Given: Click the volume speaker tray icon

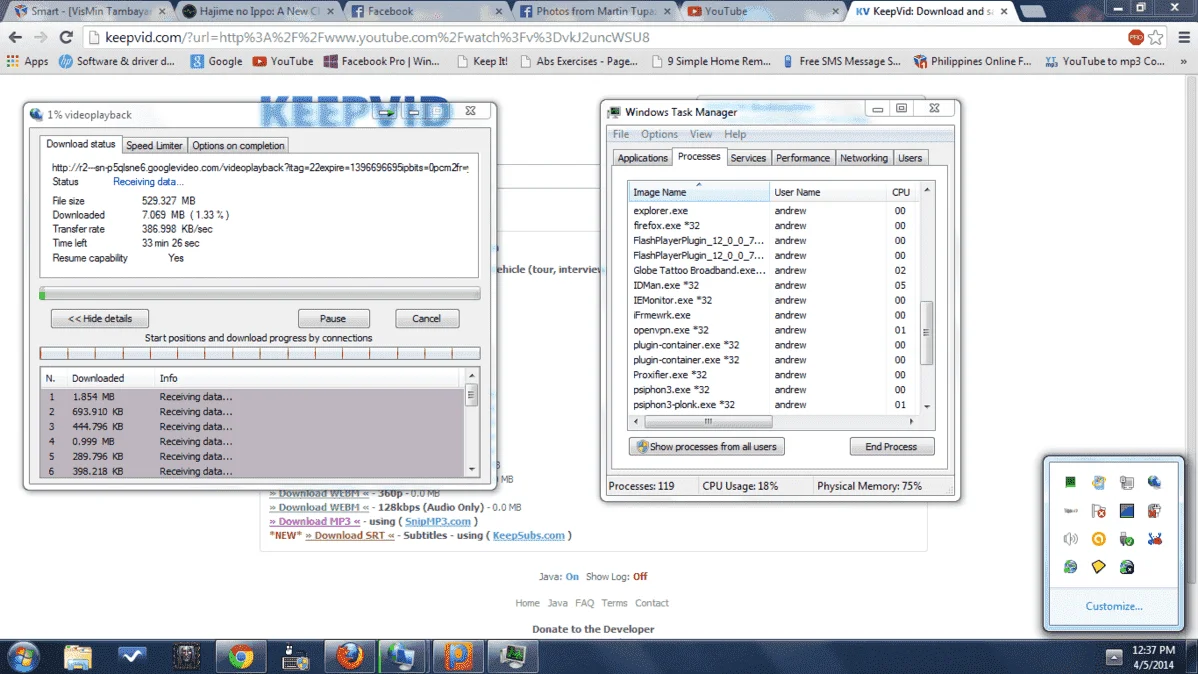Looking at the screenshot, I should coord(1070,539).
